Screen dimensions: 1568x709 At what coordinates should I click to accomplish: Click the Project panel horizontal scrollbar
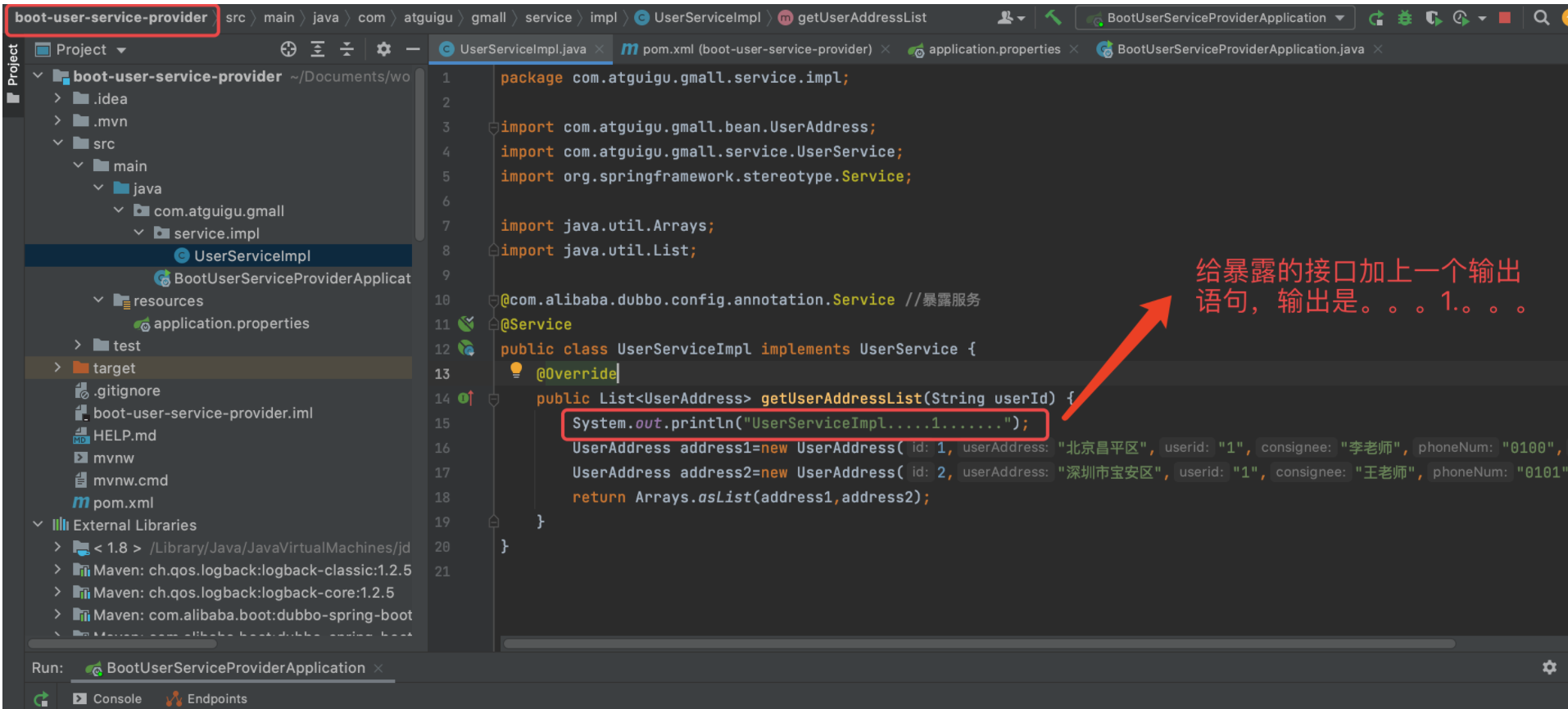tap(123, 644)
